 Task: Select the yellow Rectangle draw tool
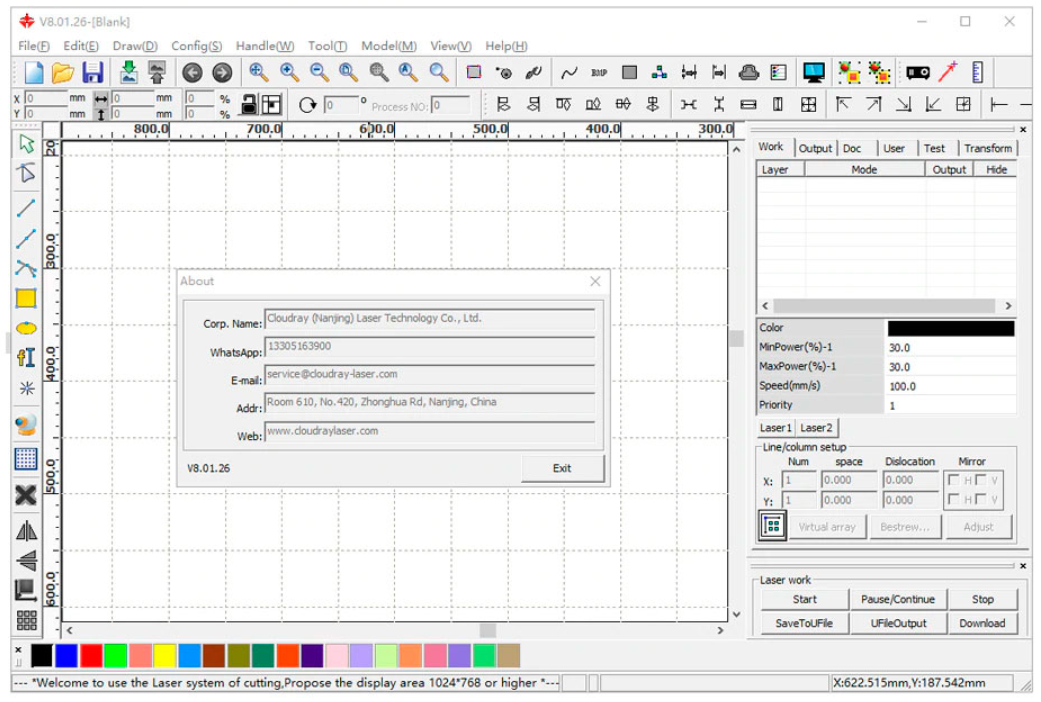[26, 298]
